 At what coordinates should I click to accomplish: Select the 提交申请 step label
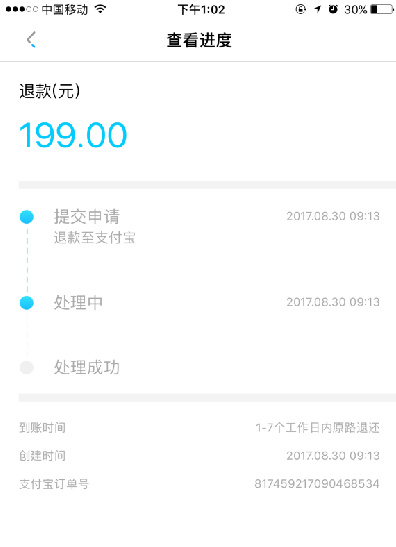[87, 216]
